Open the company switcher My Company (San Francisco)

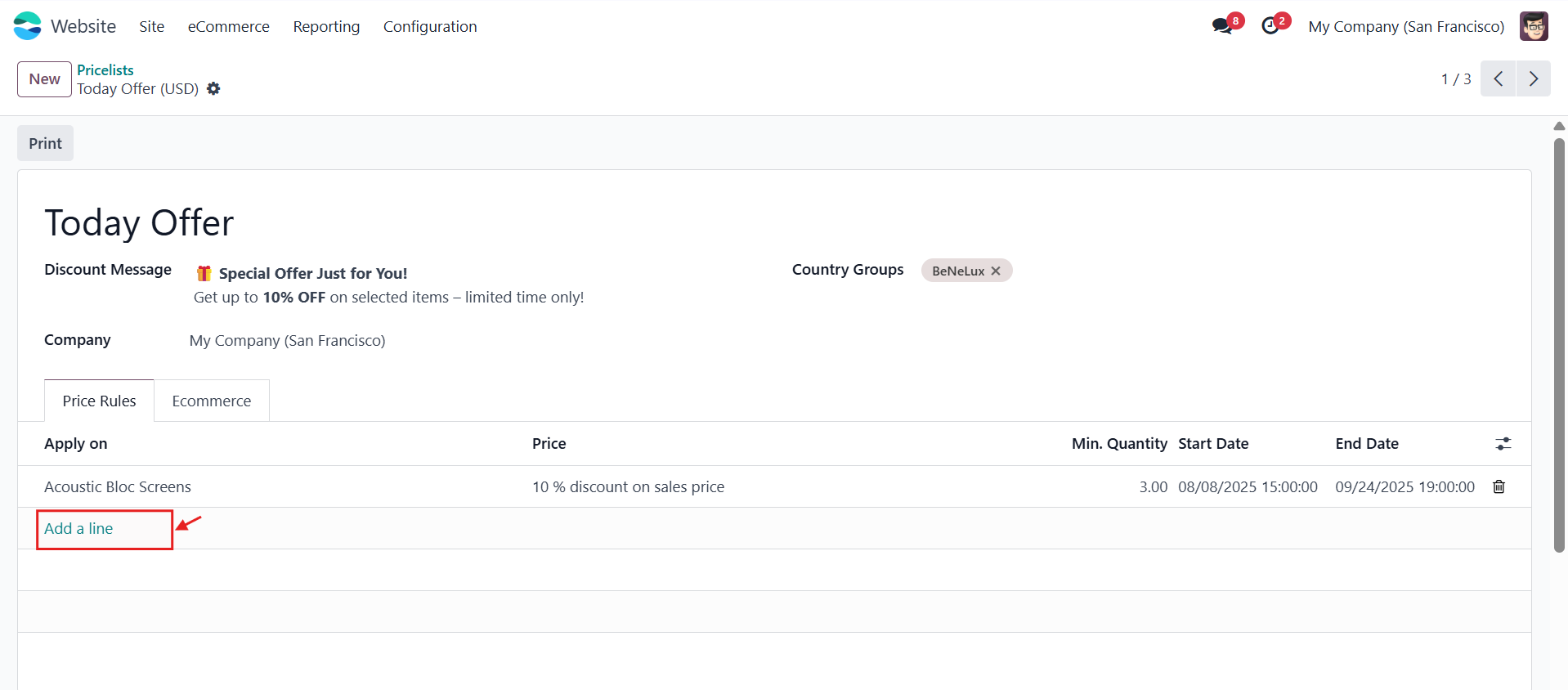(x=1406, y=26)
